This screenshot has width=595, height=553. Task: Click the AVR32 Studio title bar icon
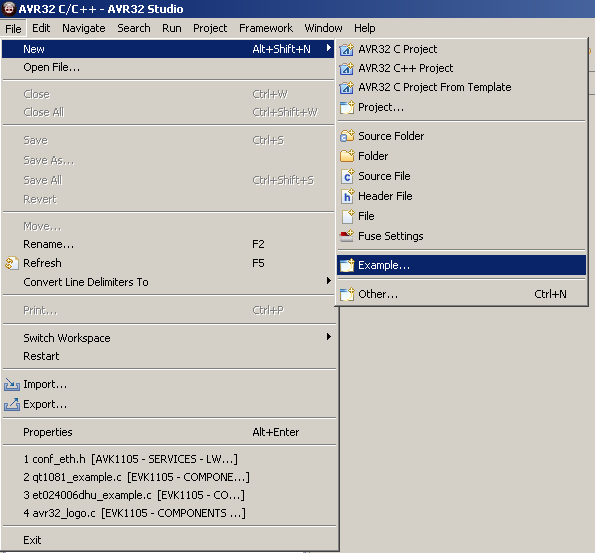point(8,9)
